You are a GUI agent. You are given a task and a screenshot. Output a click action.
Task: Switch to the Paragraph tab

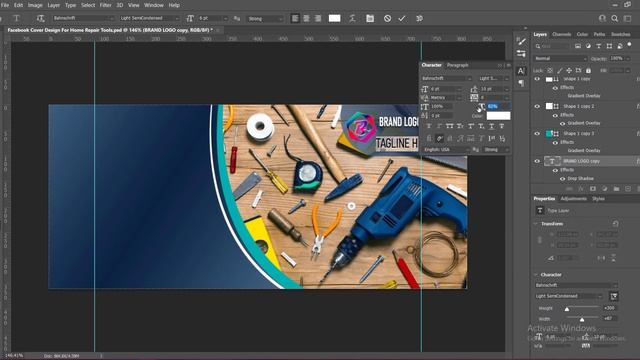point(458,65)
